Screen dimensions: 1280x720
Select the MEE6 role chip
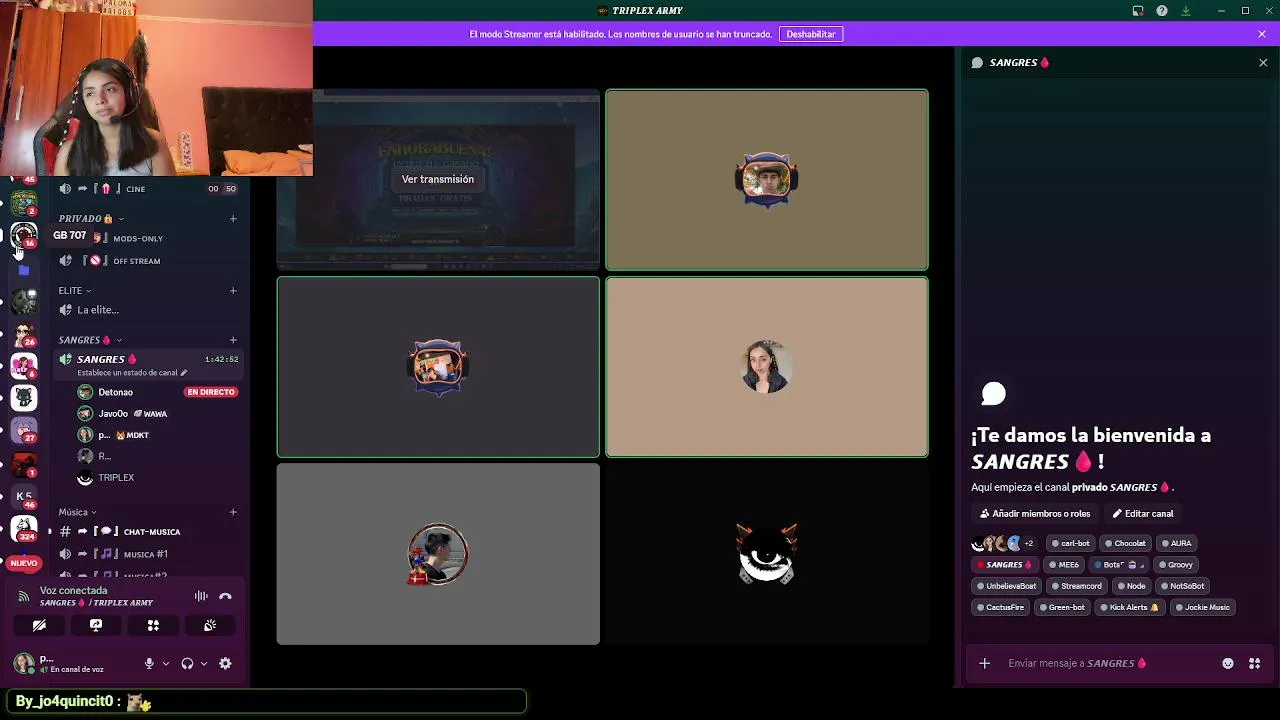[x=1064, y=564]
